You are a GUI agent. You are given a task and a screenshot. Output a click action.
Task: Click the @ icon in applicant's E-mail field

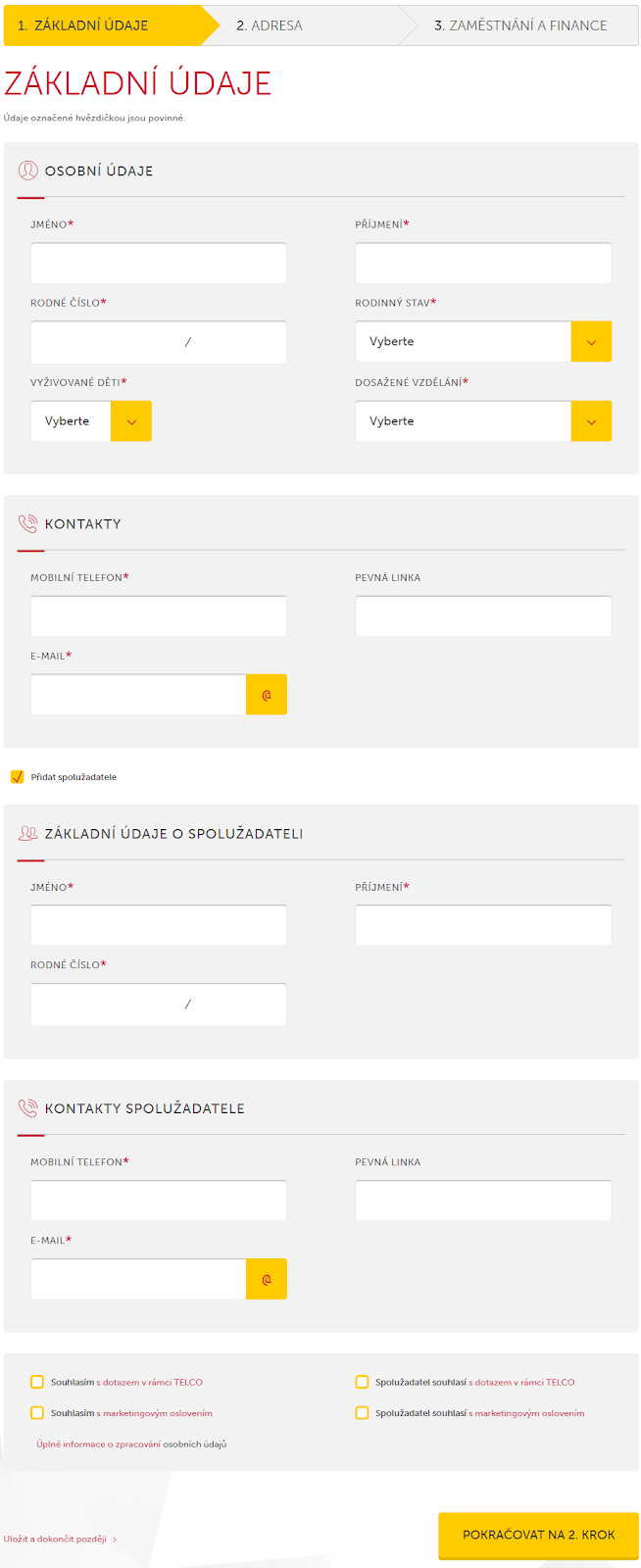[267, 695]
